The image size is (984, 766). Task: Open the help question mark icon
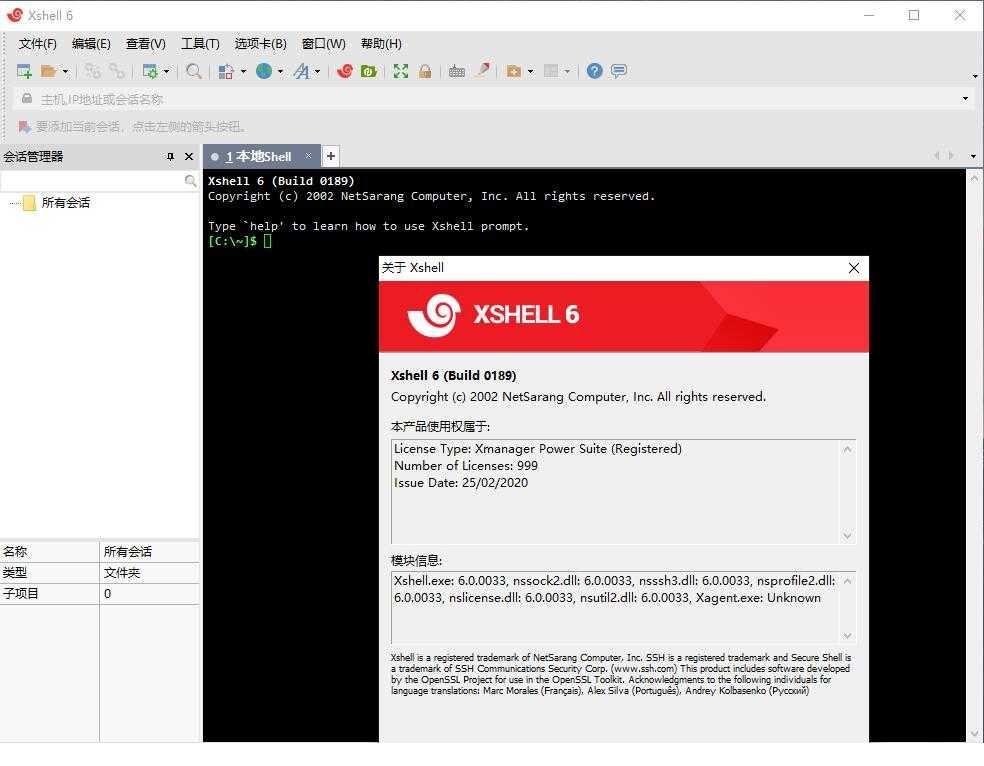click(594, 72)
